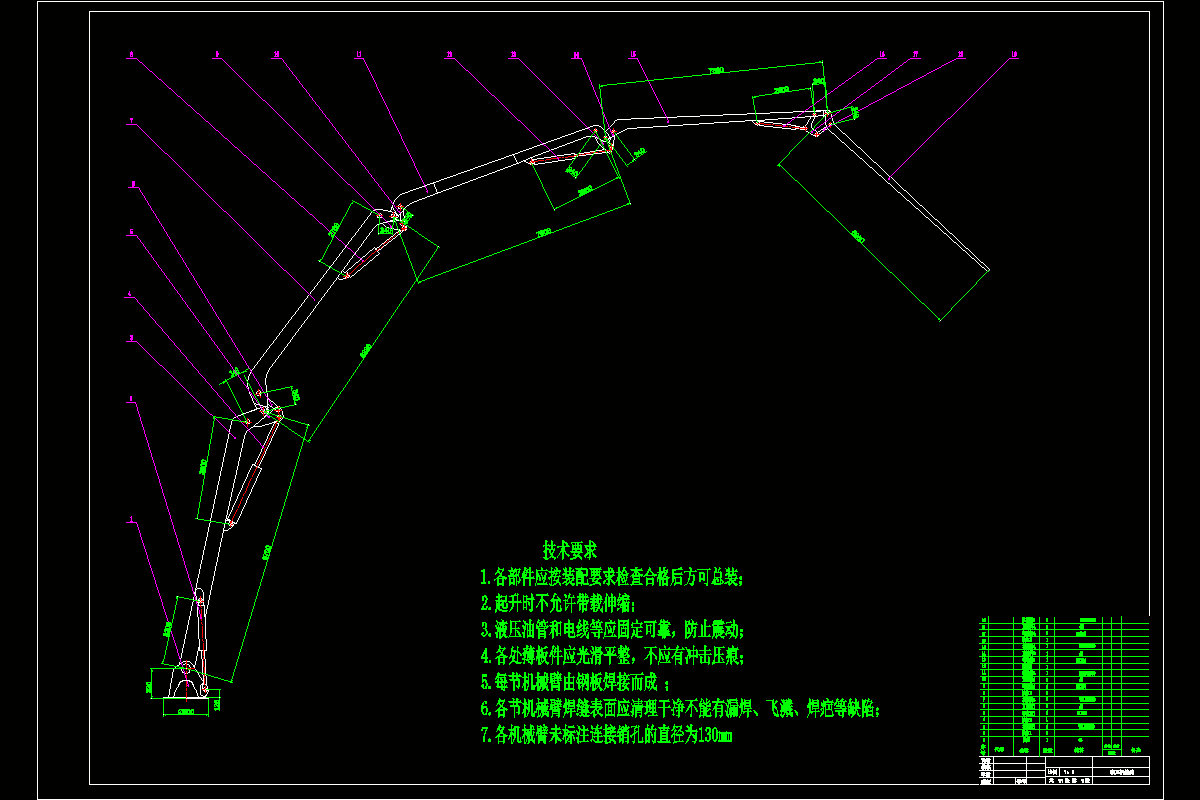Image resolution: width=1200 pixels, height=800 pixels.
Task: Select part balloon number 8 at top left
Action: [130, 56]
